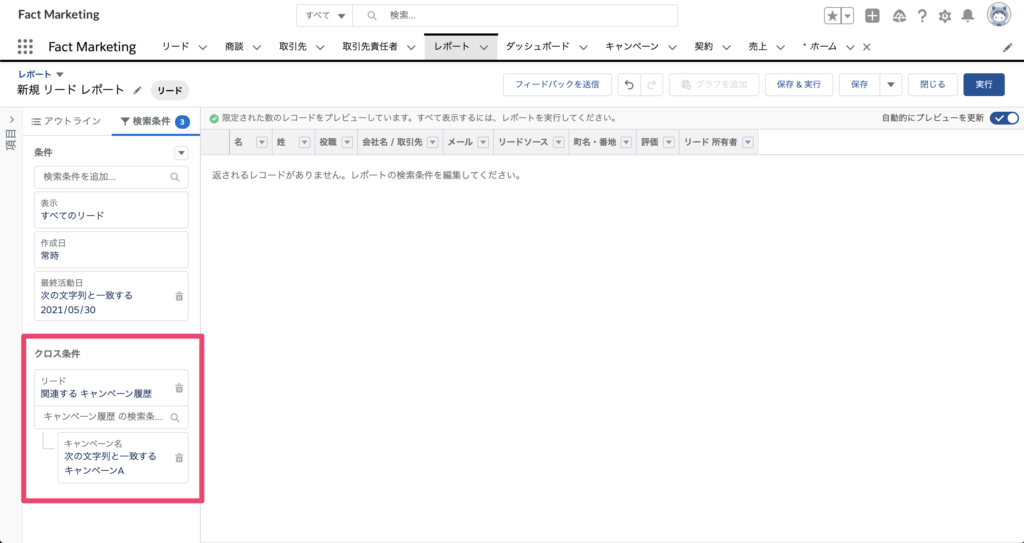Click the undo arrow button

click(x=629, y=85)
